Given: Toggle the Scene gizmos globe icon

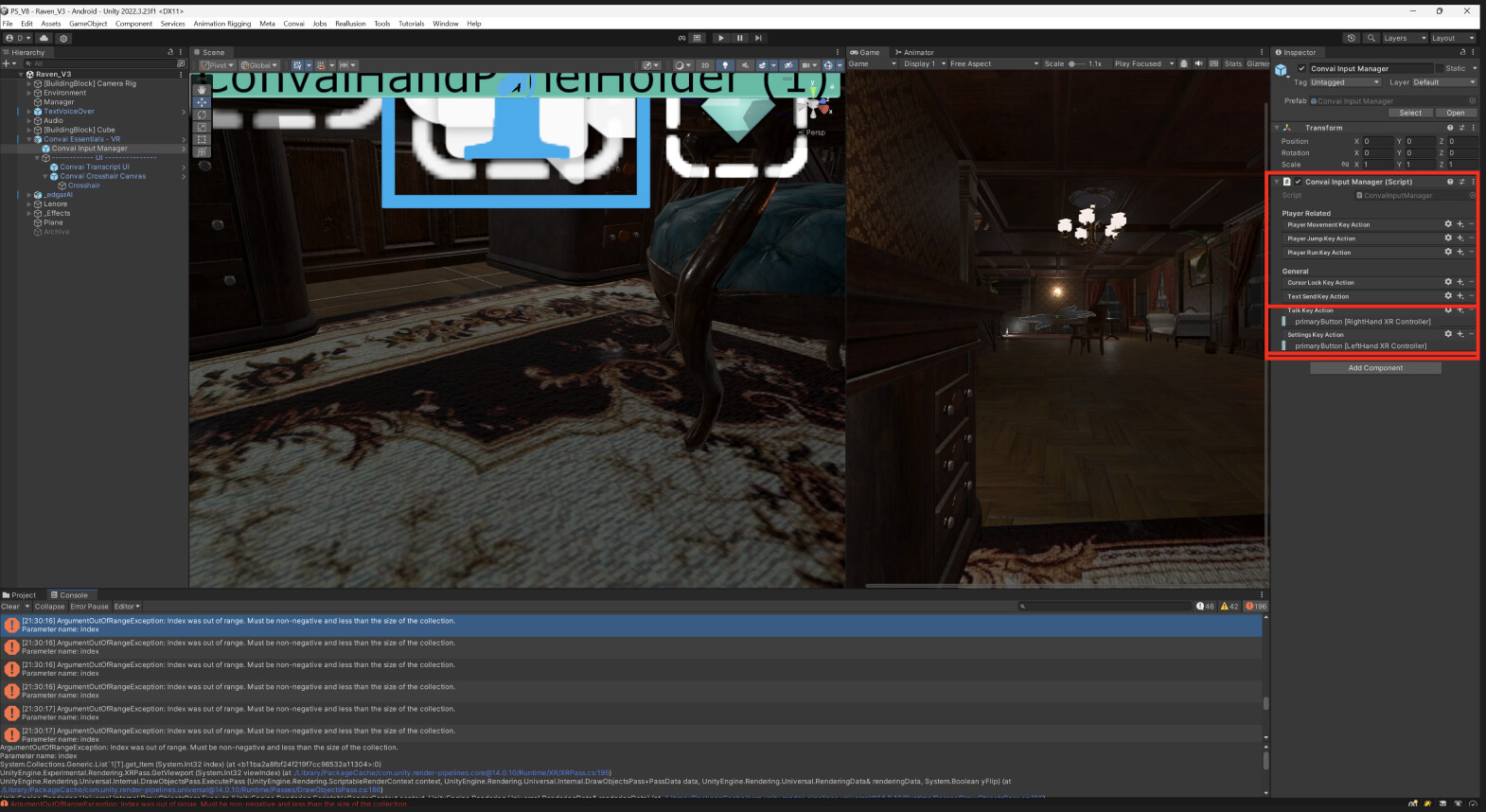Looking at the screenshot, I should pyautogui.click(x=828, y=65).
